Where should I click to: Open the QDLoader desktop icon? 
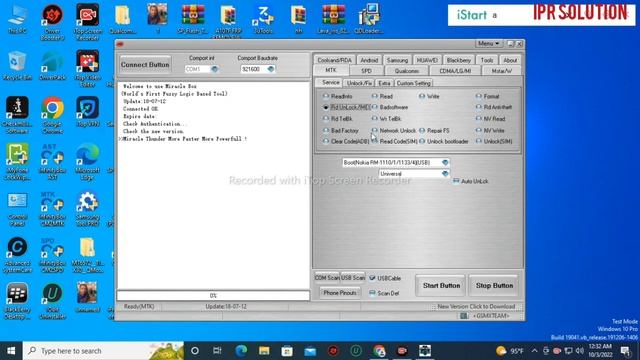click(x=369, y=19)
